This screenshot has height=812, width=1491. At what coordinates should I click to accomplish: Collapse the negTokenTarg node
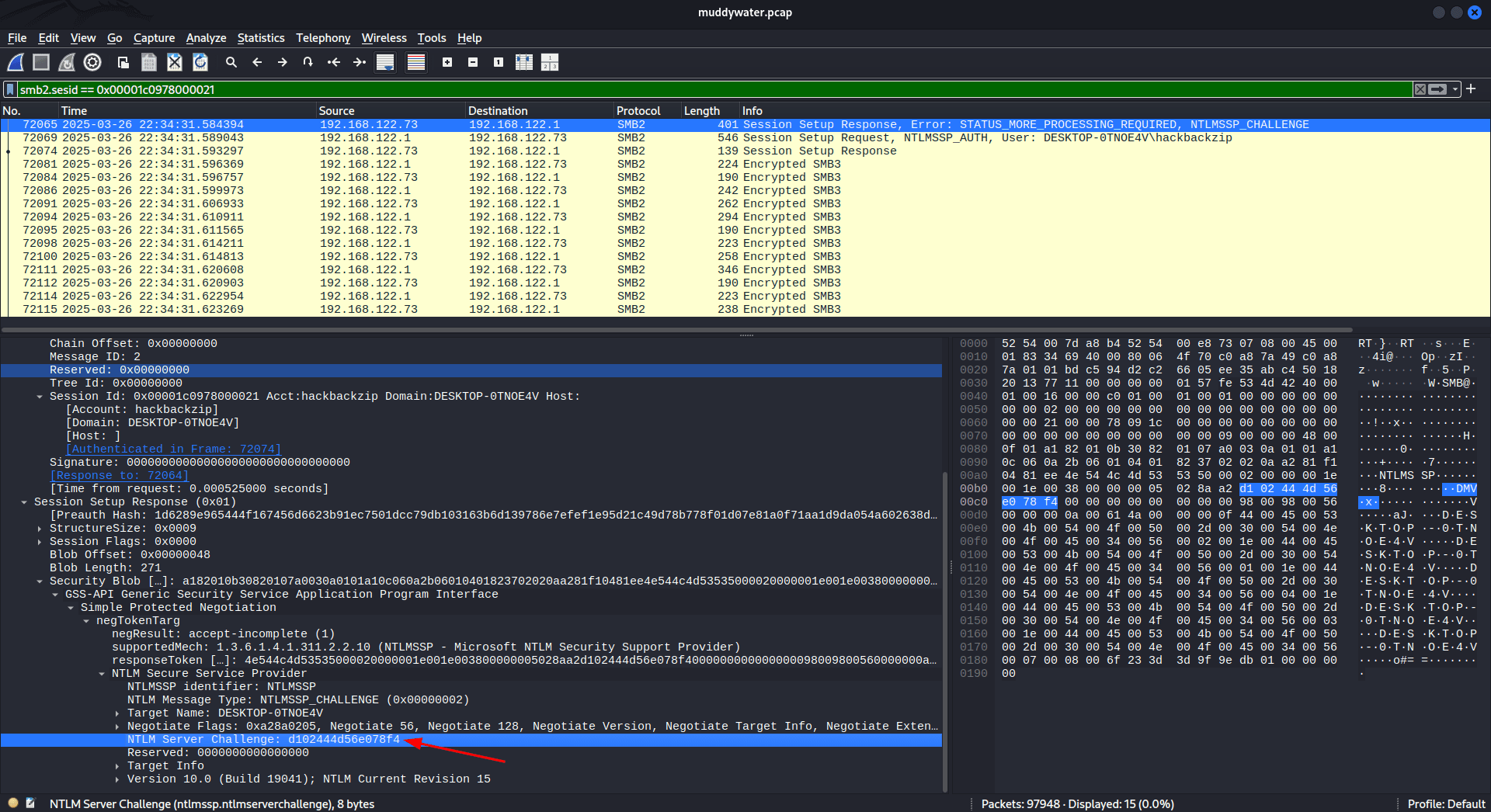click(x=86, y=621)
